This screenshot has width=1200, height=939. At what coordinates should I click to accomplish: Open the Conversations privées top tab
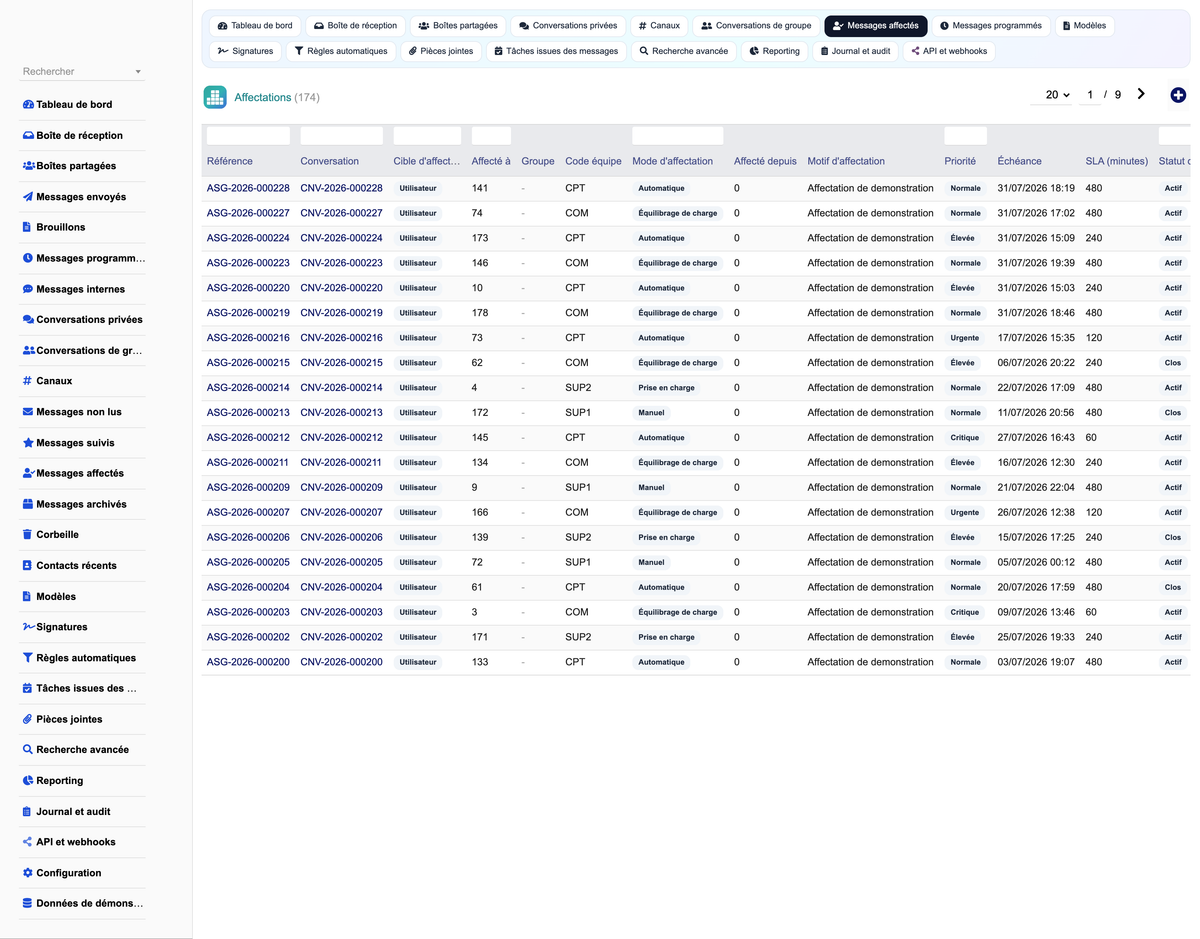568,26
